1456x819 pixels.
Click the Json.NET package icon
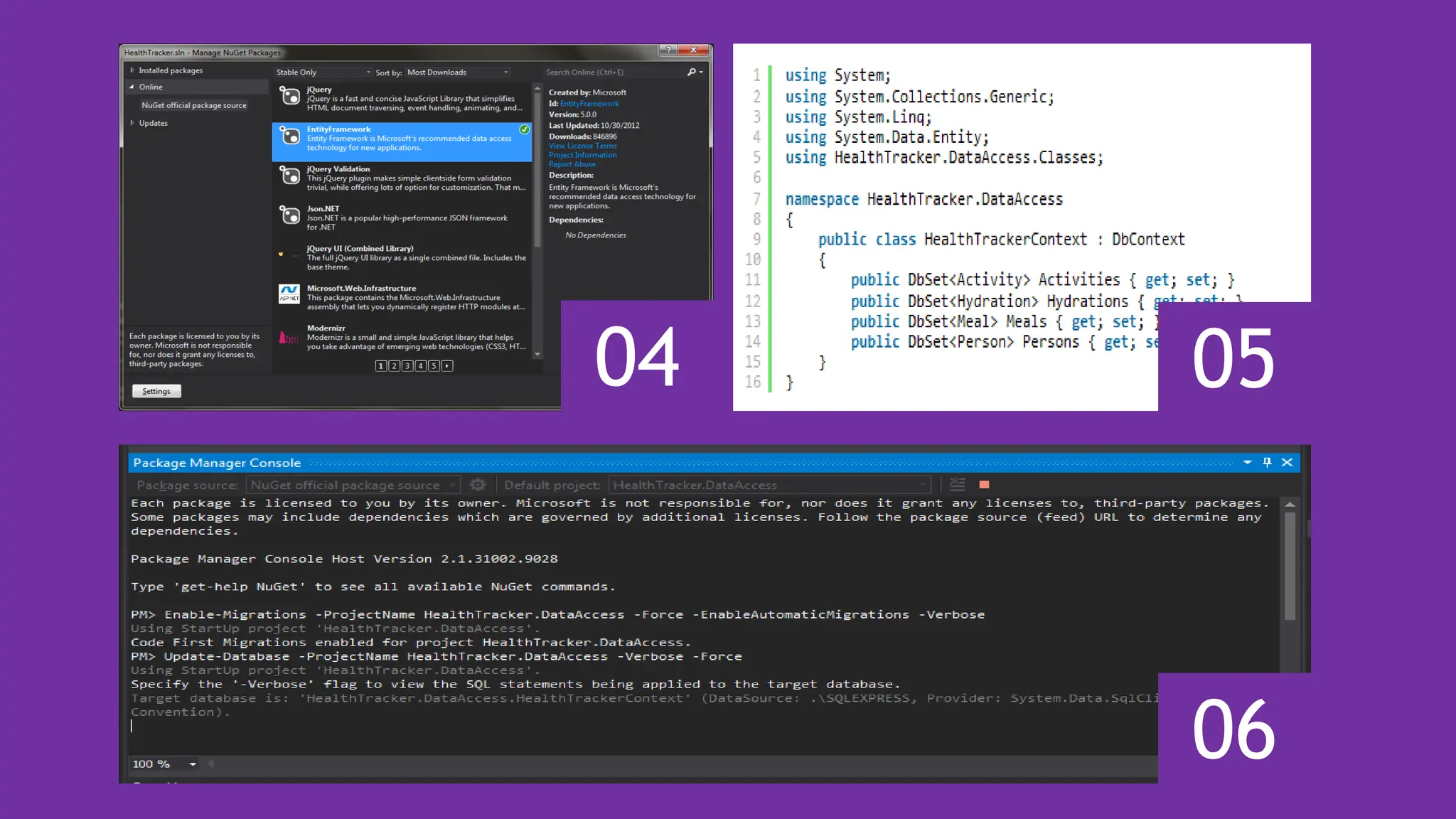[289, 215]
